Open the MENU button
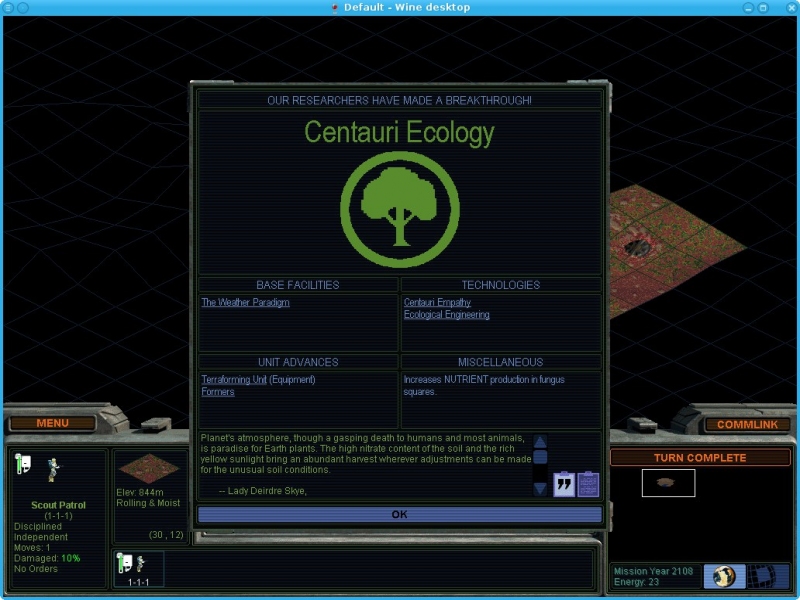Viewport: 800px width, 600px height. pyautogui.click(x=52, y=423)
